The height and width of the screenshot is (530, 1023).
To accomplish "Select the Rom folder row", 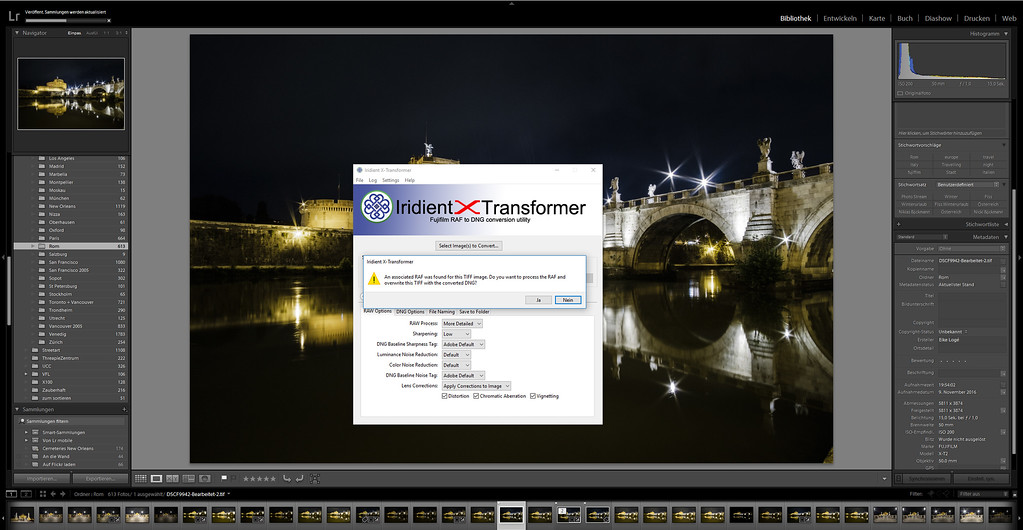I will (71, 246).
